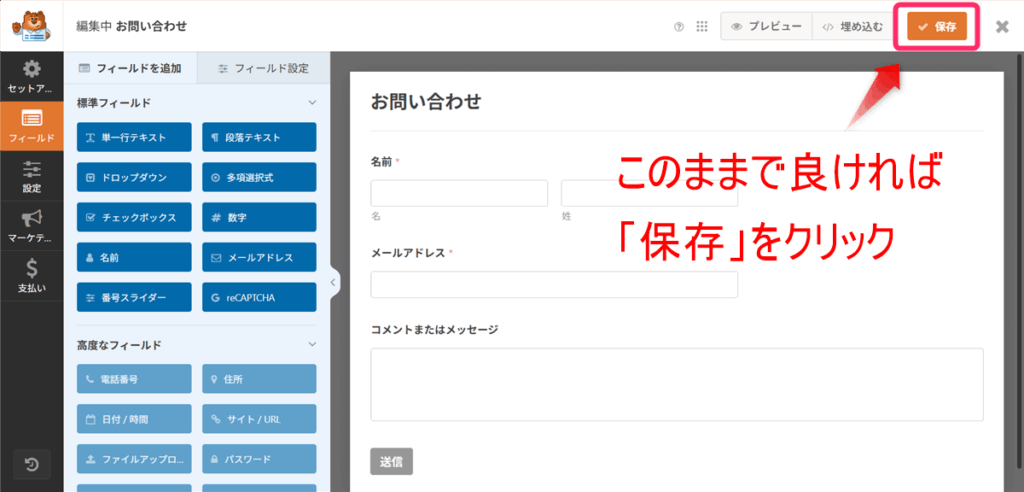Image resolution: width=1024 pixels, height=492 pixels.
Task: Click the Embed button
Action: (852, 27)
